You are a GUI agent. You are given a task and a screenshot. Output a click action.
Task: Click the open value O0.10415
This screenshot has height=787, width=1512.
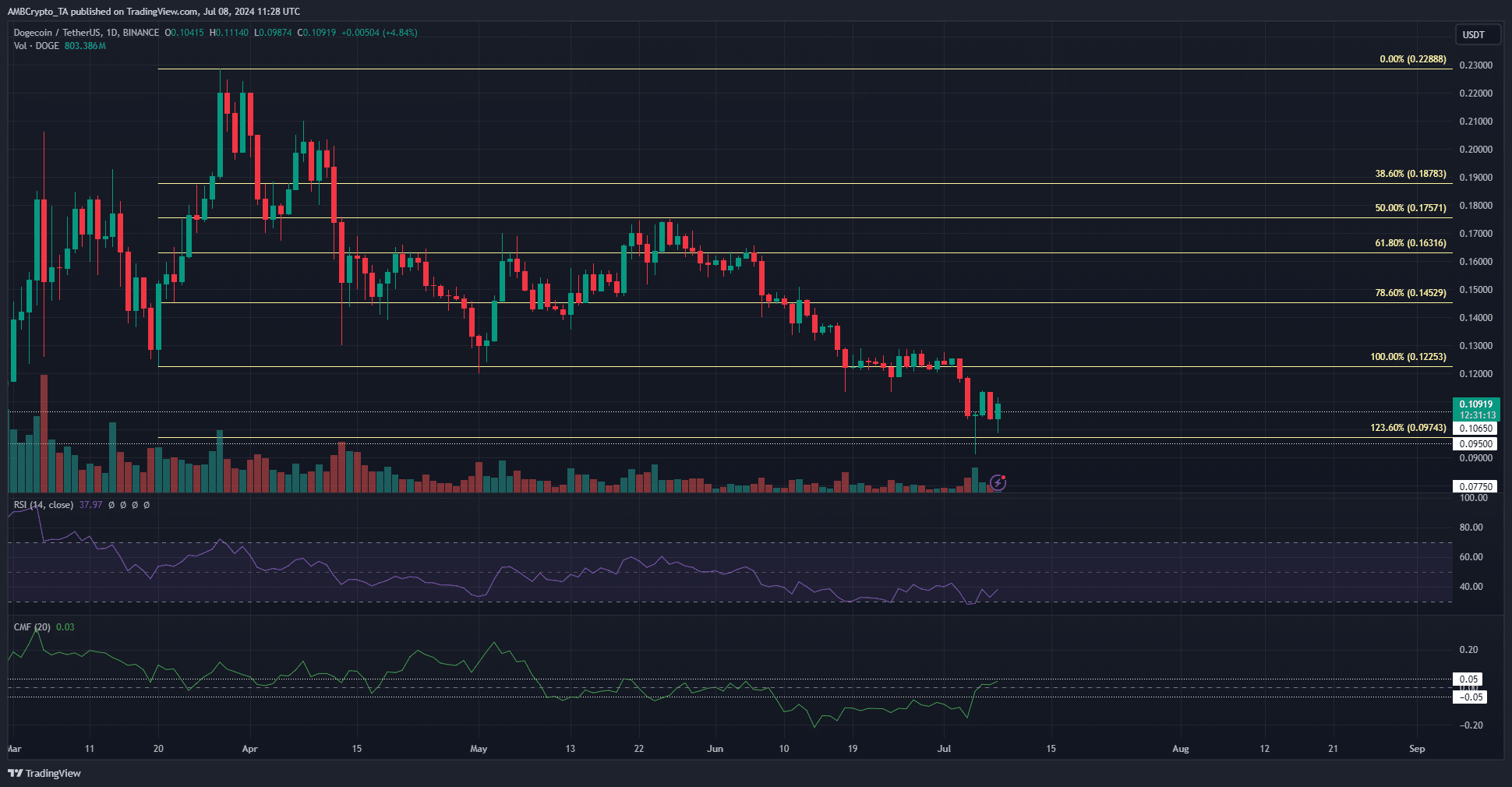pos(185,33)
